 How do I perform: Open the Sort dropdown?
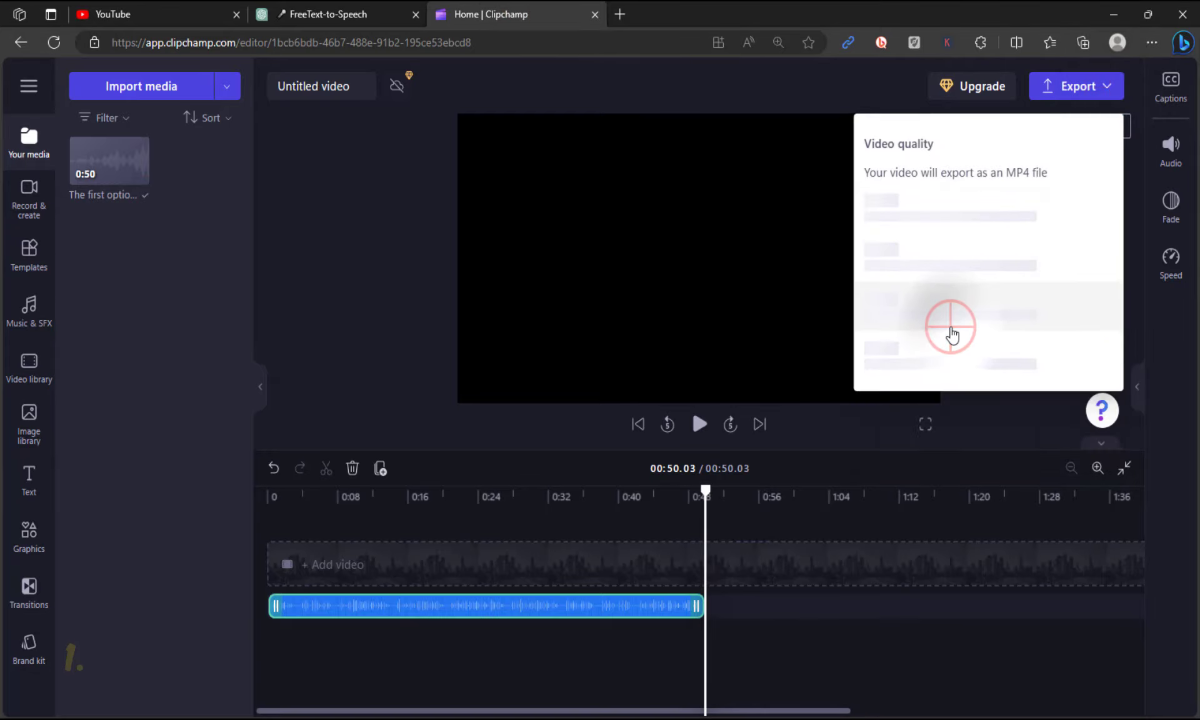click(207, 118)
